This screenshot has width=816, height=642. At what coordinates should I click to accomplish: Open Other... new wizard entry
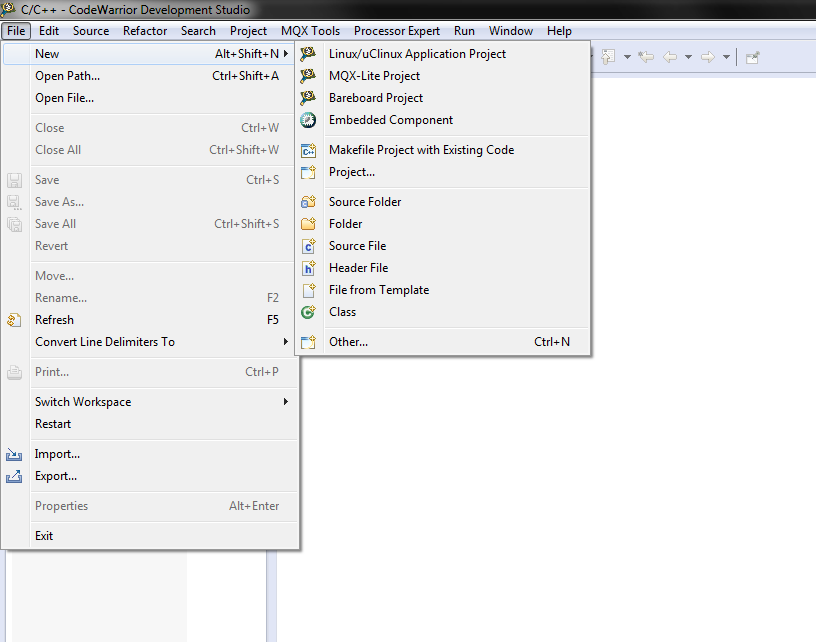[442, 342]
